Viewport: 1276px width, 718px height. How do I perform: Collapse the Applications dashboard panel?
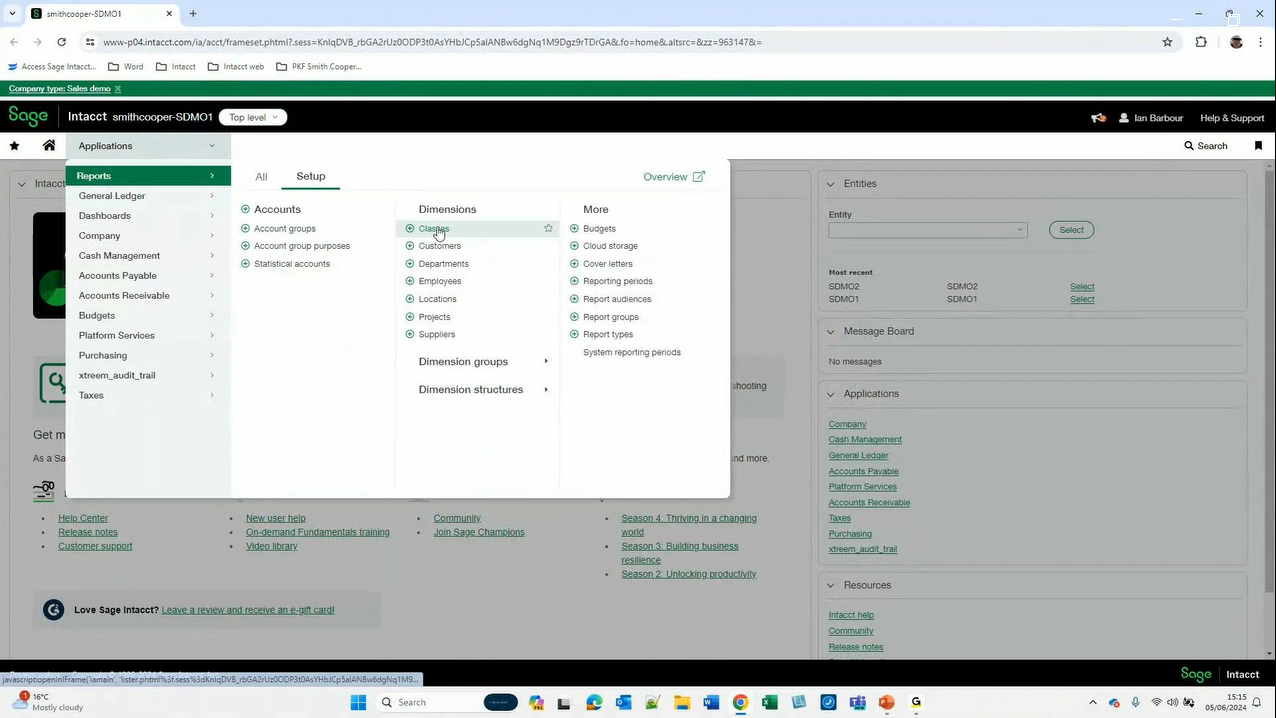(x=830, y=394)
